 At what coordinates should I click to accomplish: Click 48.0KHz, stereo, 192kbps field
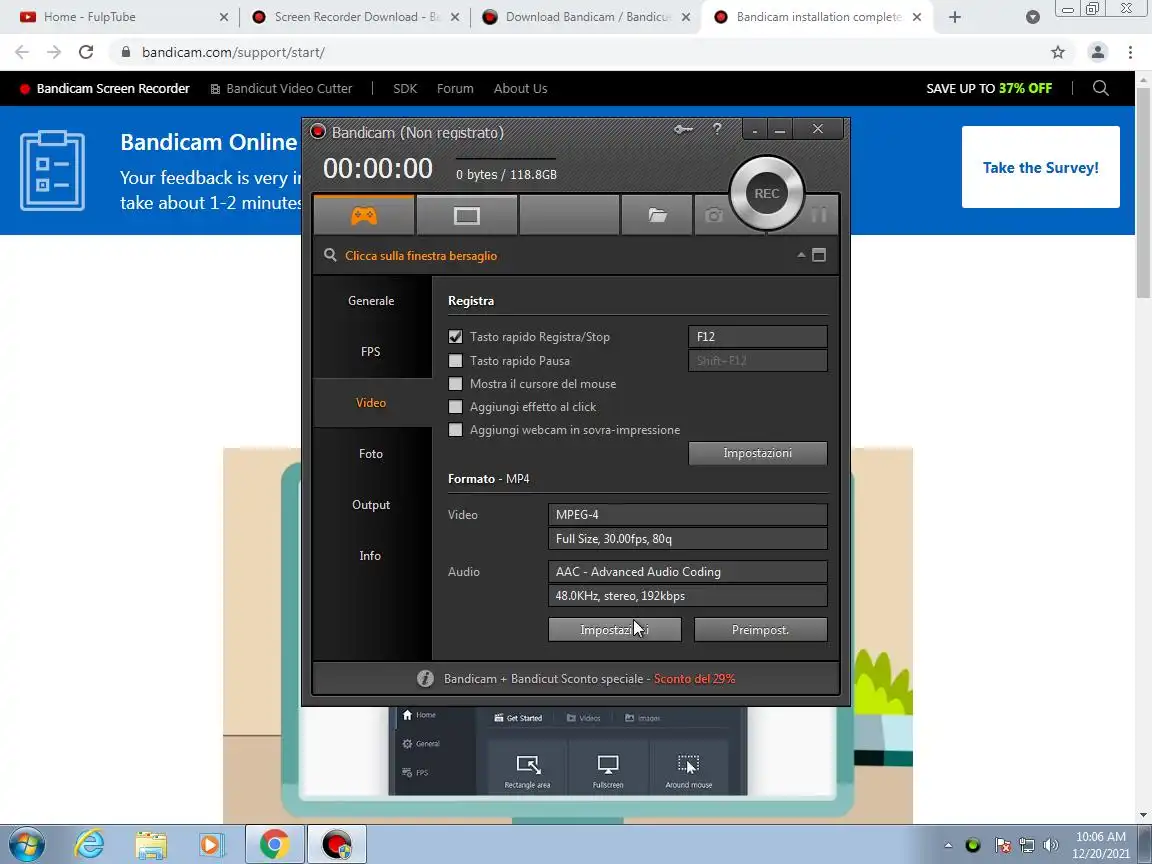(688, 596)
